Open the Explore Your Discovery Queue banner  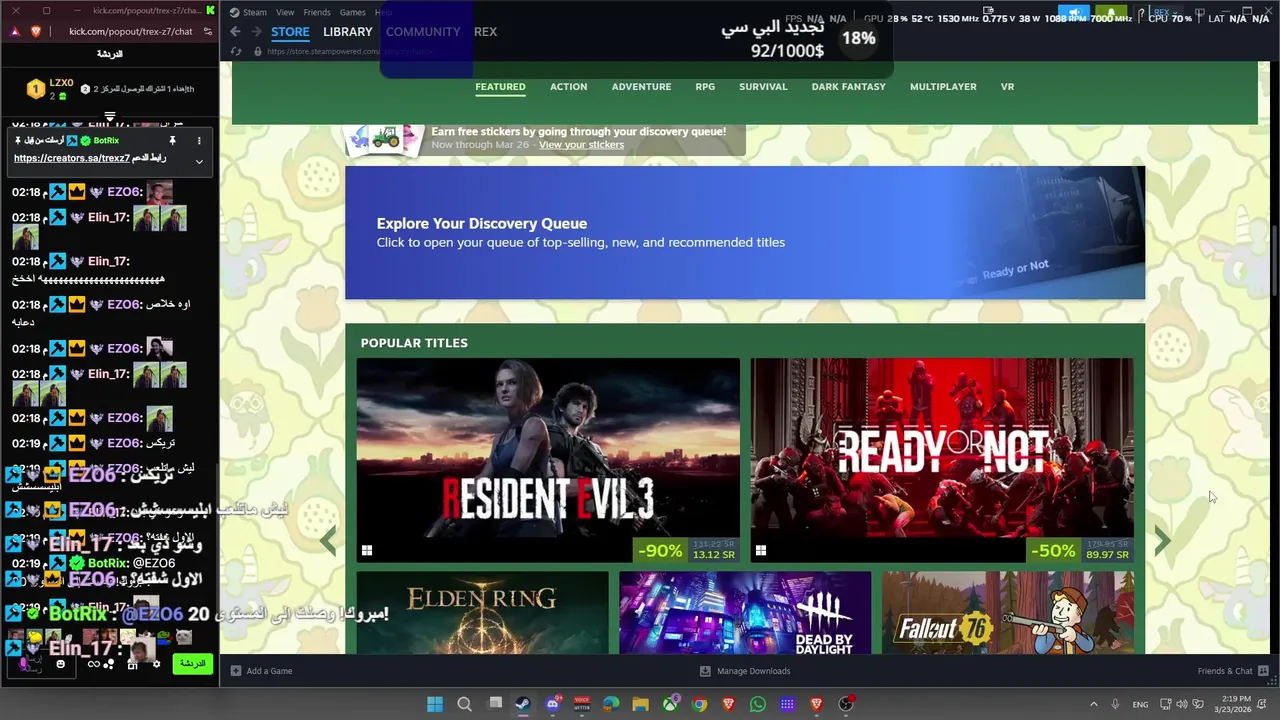pyautogui.click(x=745, y=233)
